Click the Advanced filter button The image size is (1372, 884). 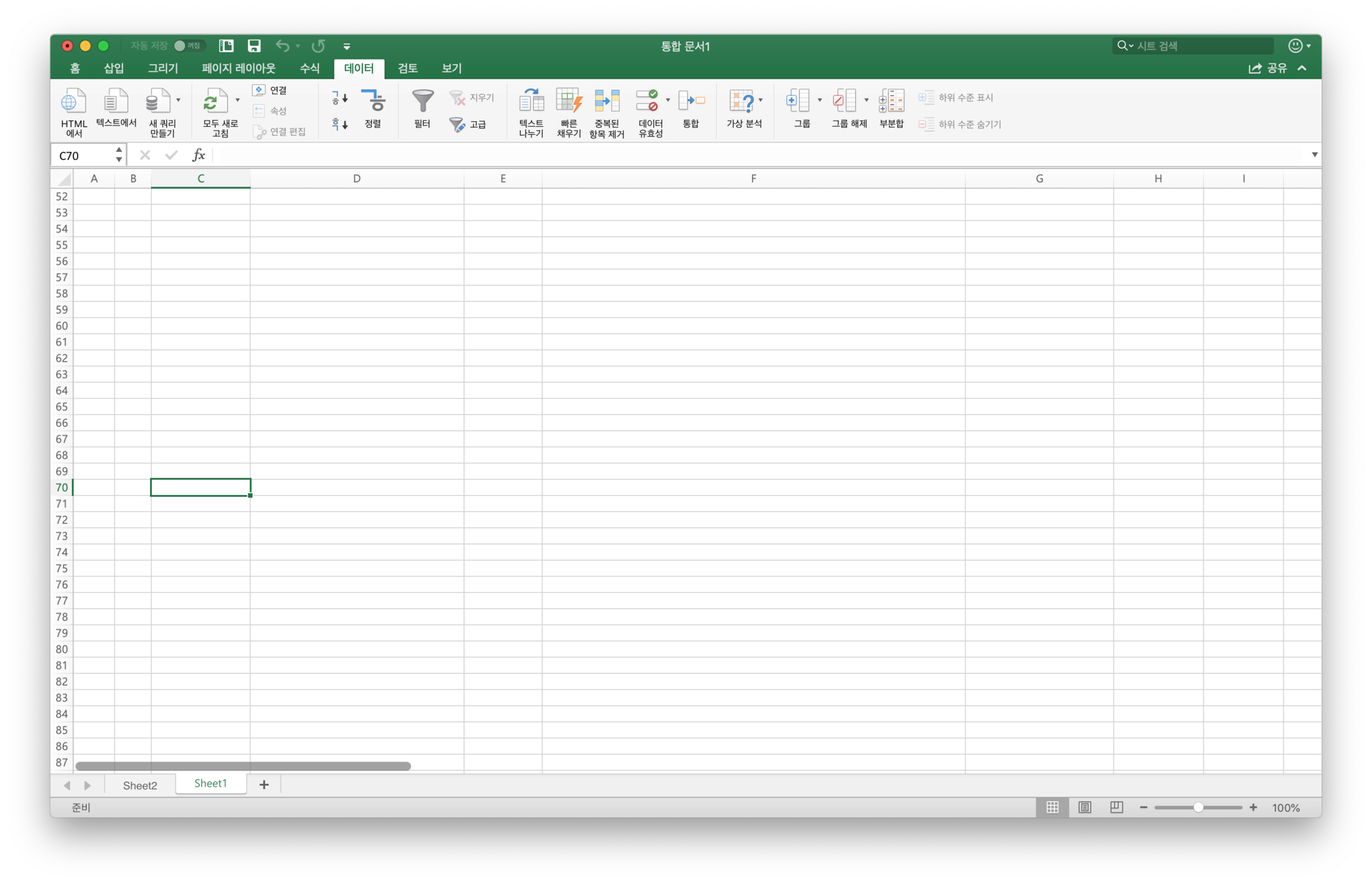469,124
